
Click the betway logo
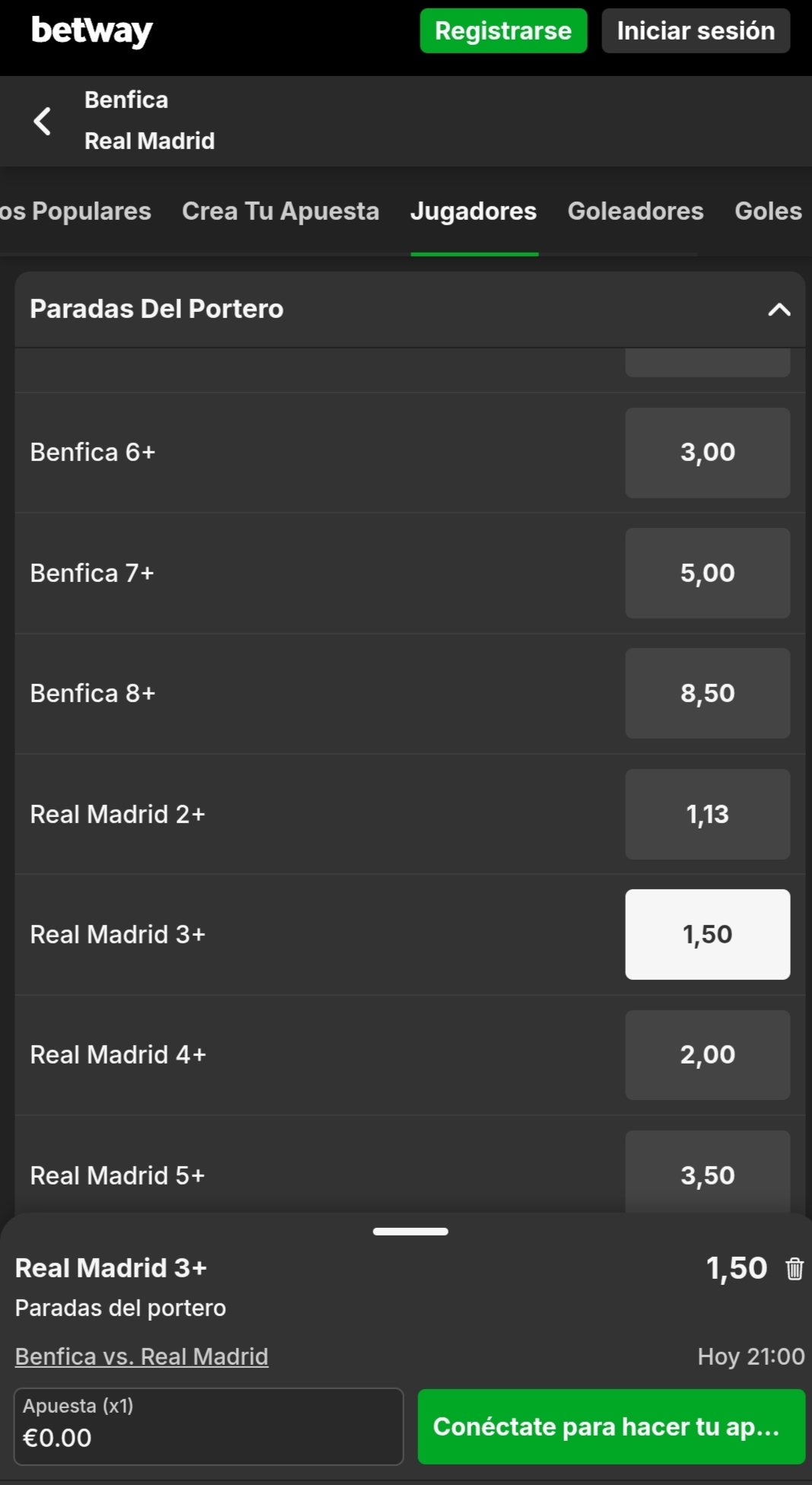point(92,31)
